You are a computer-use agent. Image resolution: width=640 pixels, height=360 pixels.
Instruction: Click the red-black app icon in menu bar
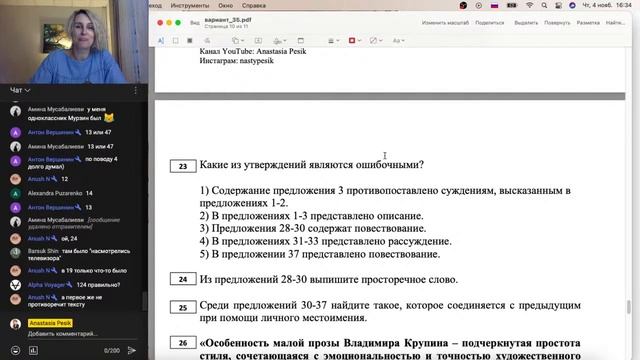tap(463, 5)
